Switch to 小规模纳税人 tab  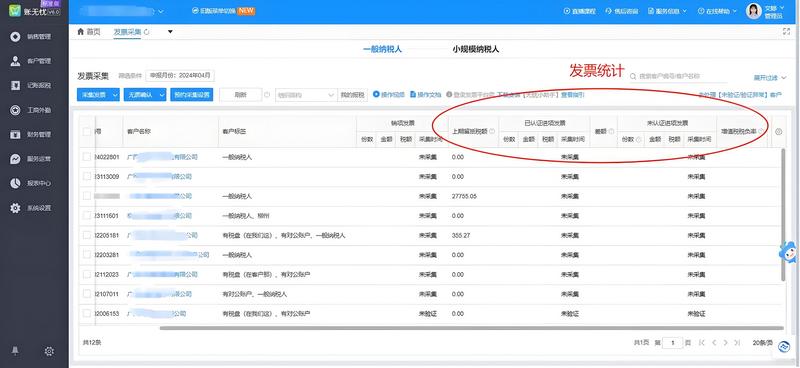tap(476, 50)
